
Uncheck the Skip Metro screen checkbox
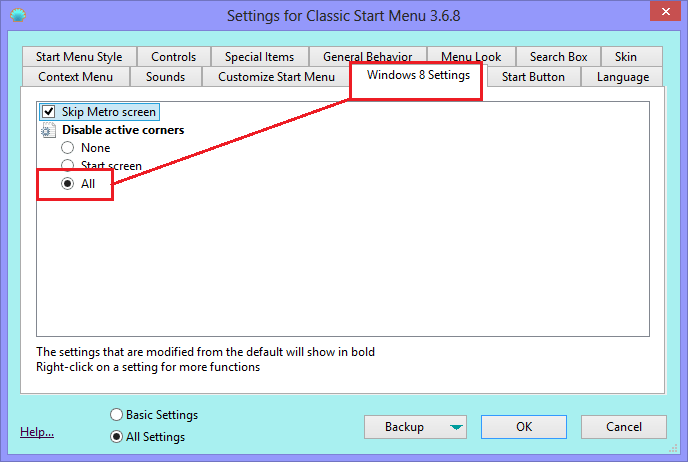point(49,112)
